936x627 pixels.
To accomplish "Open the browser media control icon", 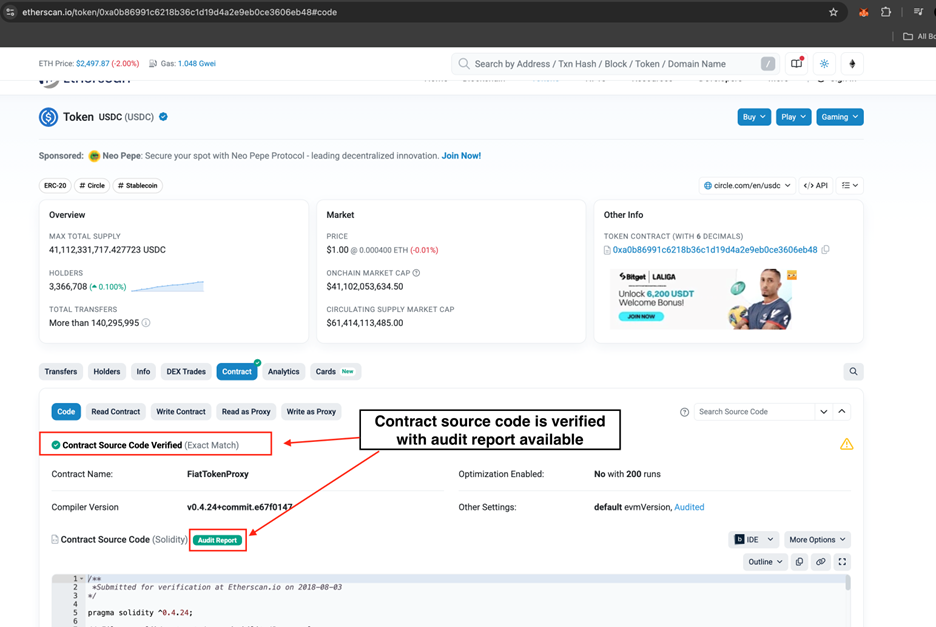I will point(918,12).
